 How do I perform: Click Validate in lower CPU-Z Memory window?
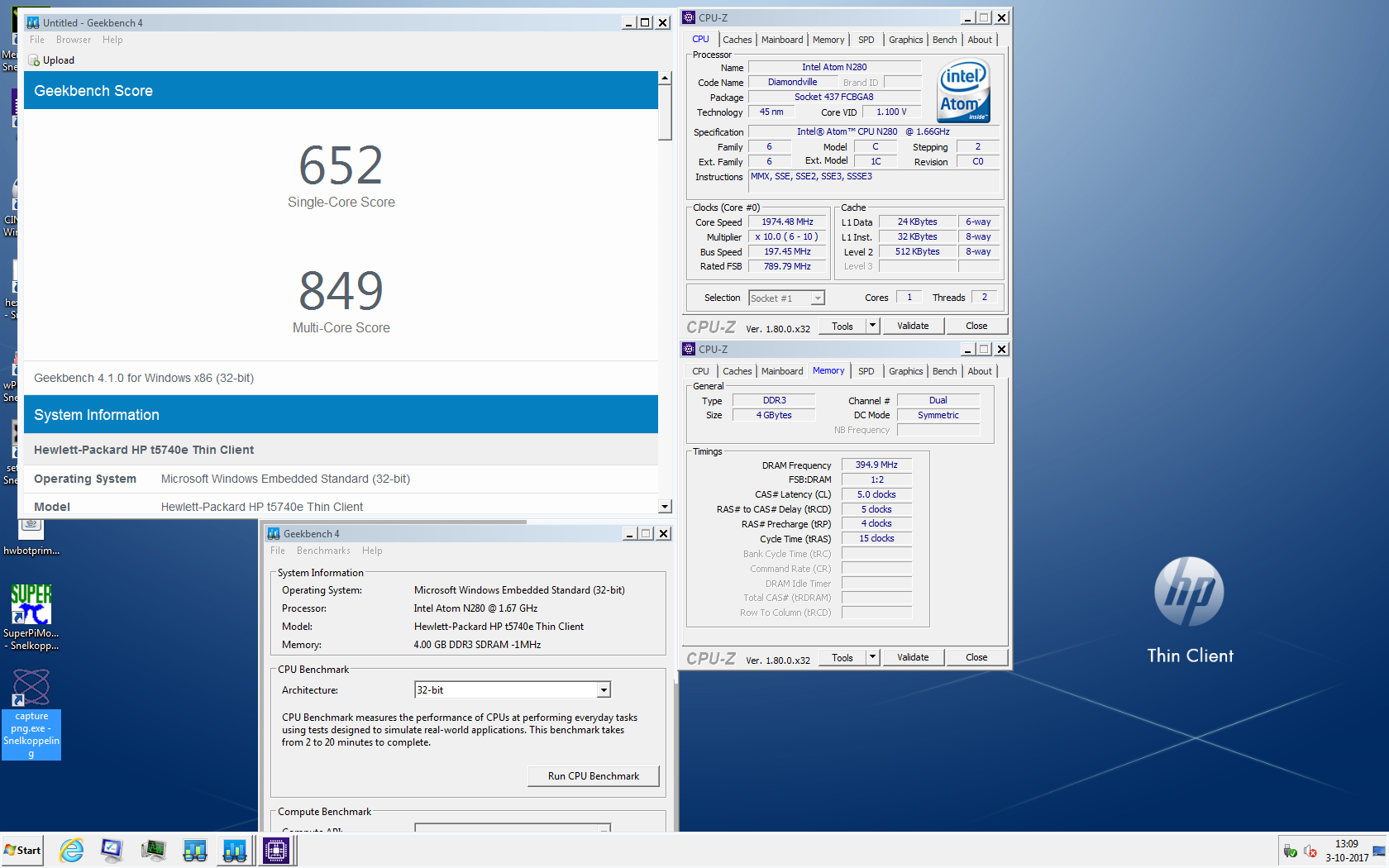(913, 657)
